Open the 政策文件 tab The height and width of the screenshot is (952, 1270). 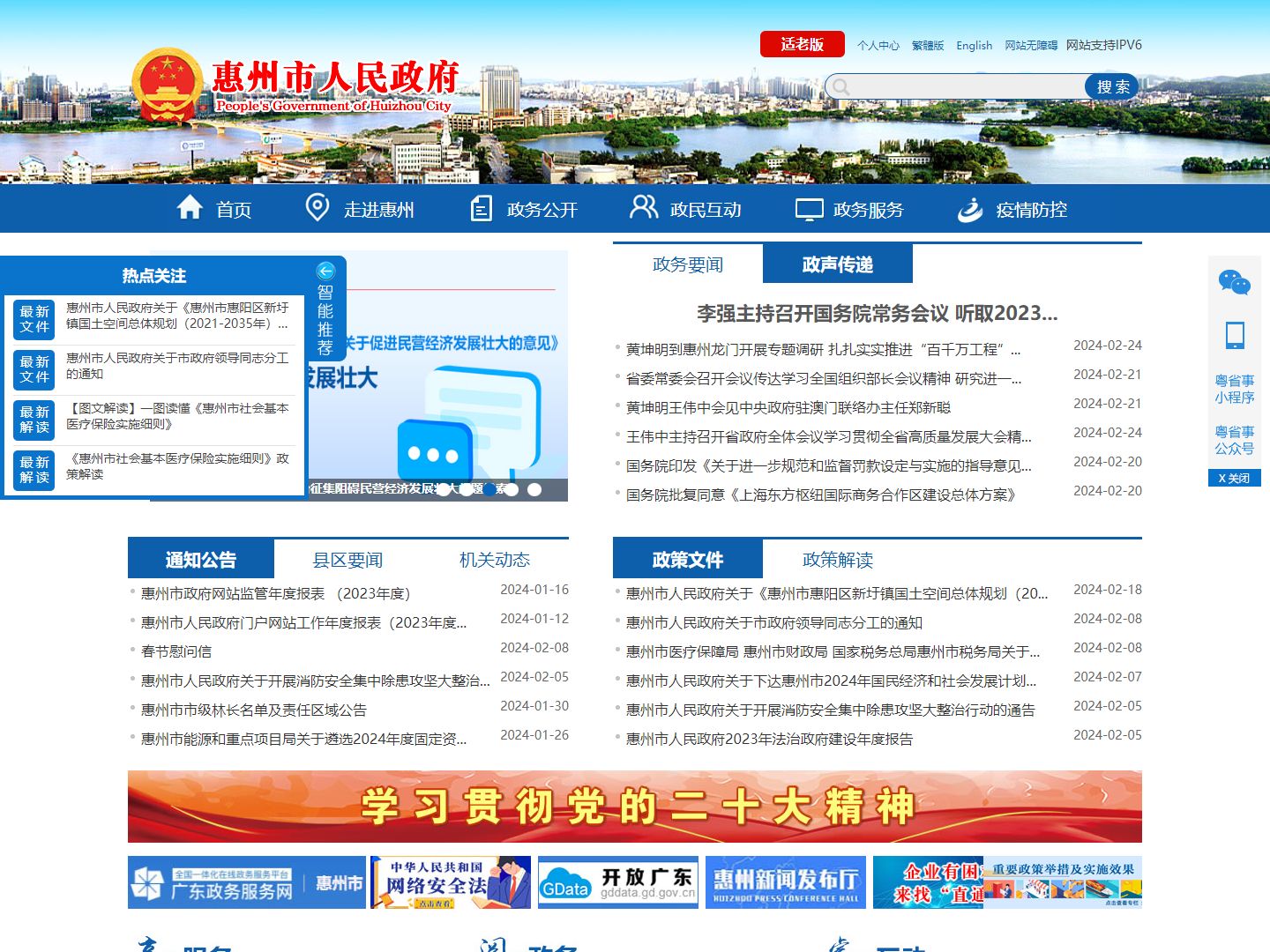688,560
